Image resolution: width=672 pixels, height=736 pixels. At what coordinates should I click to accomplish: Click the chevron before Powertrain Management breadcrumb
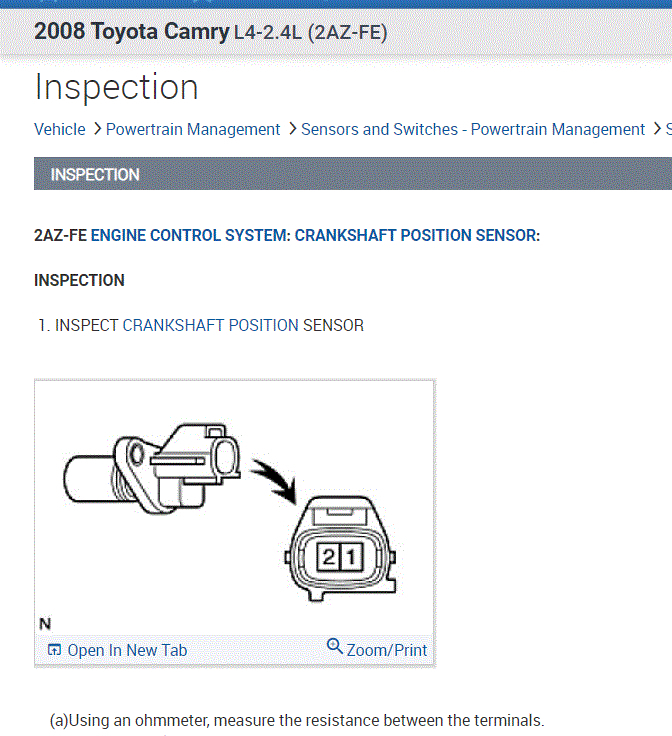click(x=96, y=129)
